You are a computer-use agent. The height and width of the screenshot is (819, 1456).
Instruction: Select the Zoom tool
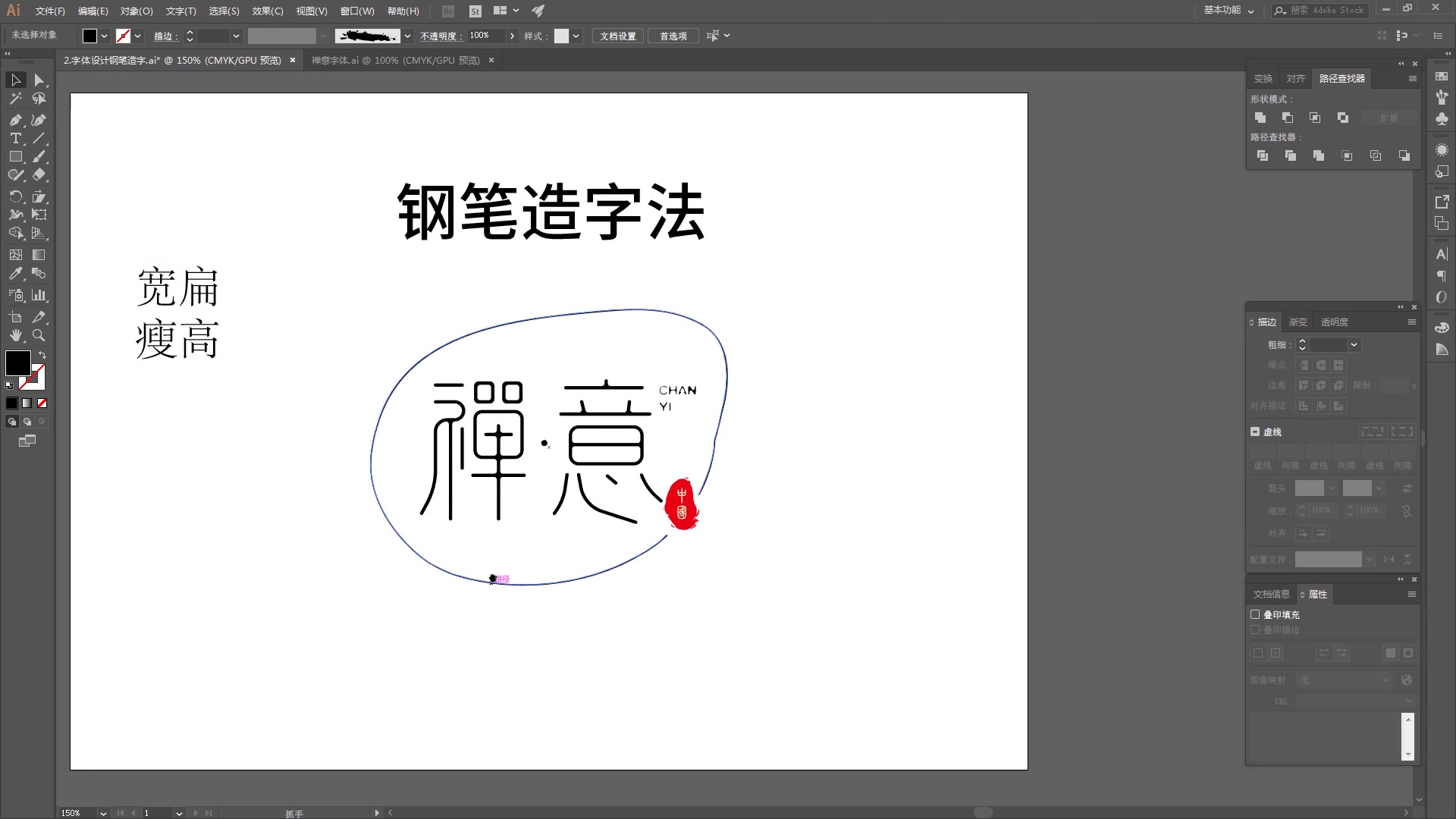[x=38, y=335]
